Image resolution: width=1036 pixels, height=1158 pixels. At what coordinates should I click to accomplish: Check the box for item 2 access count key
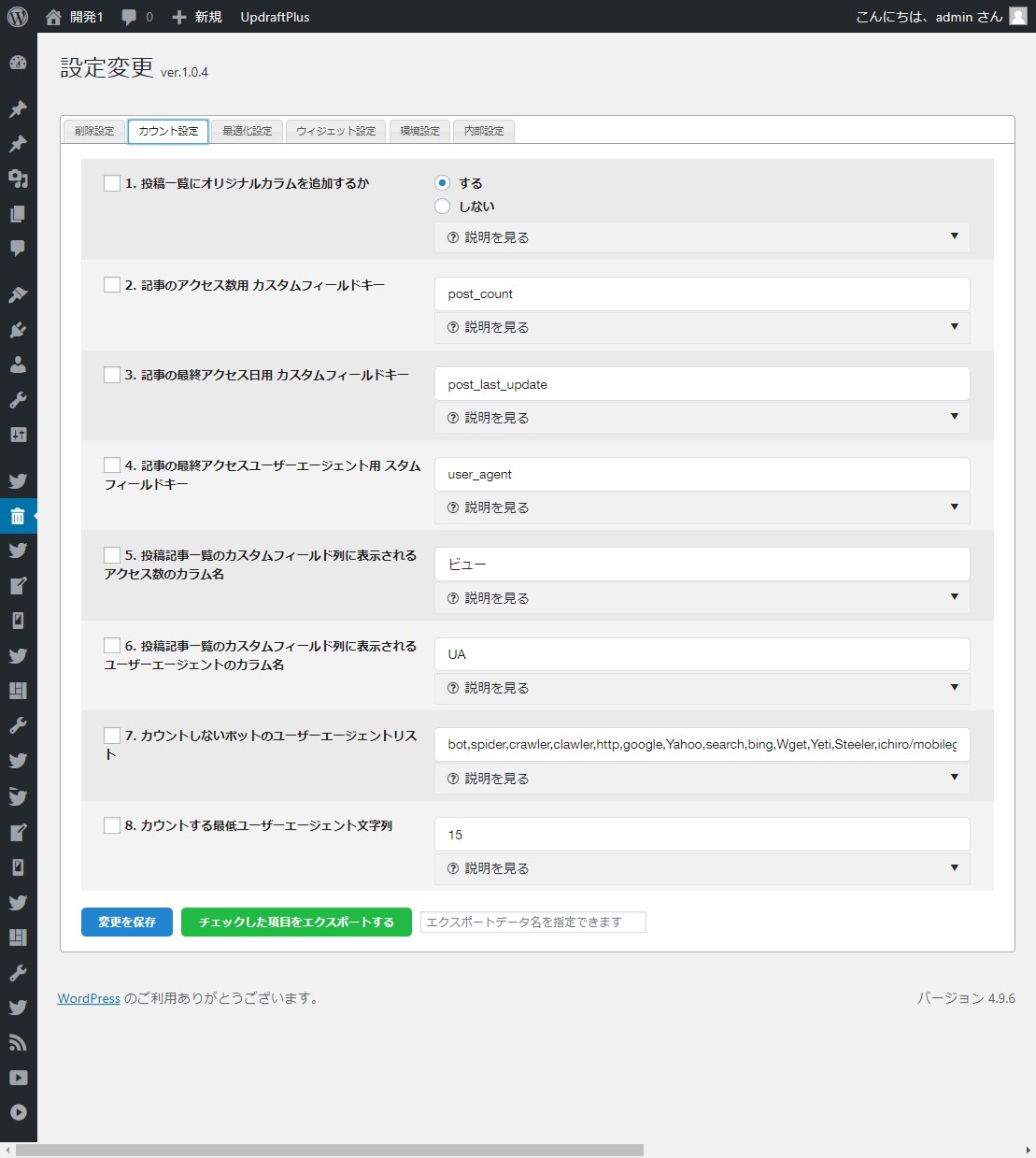coord(112,284)
